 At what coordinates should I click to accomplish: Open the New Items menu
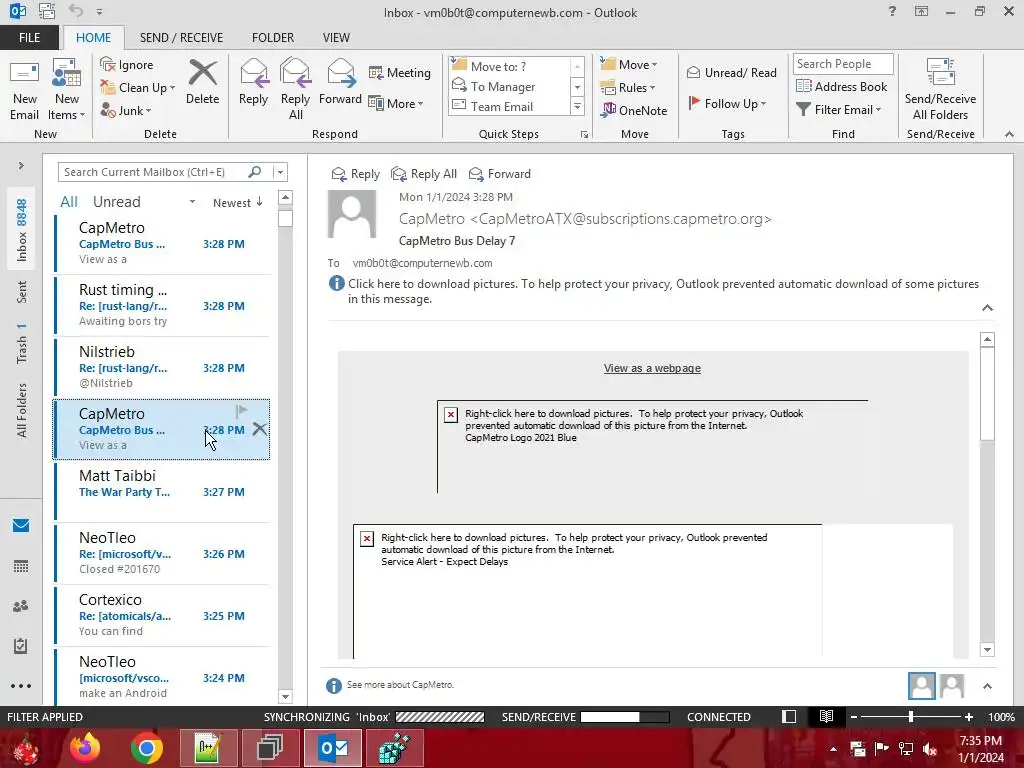click(x=67, y=90)
